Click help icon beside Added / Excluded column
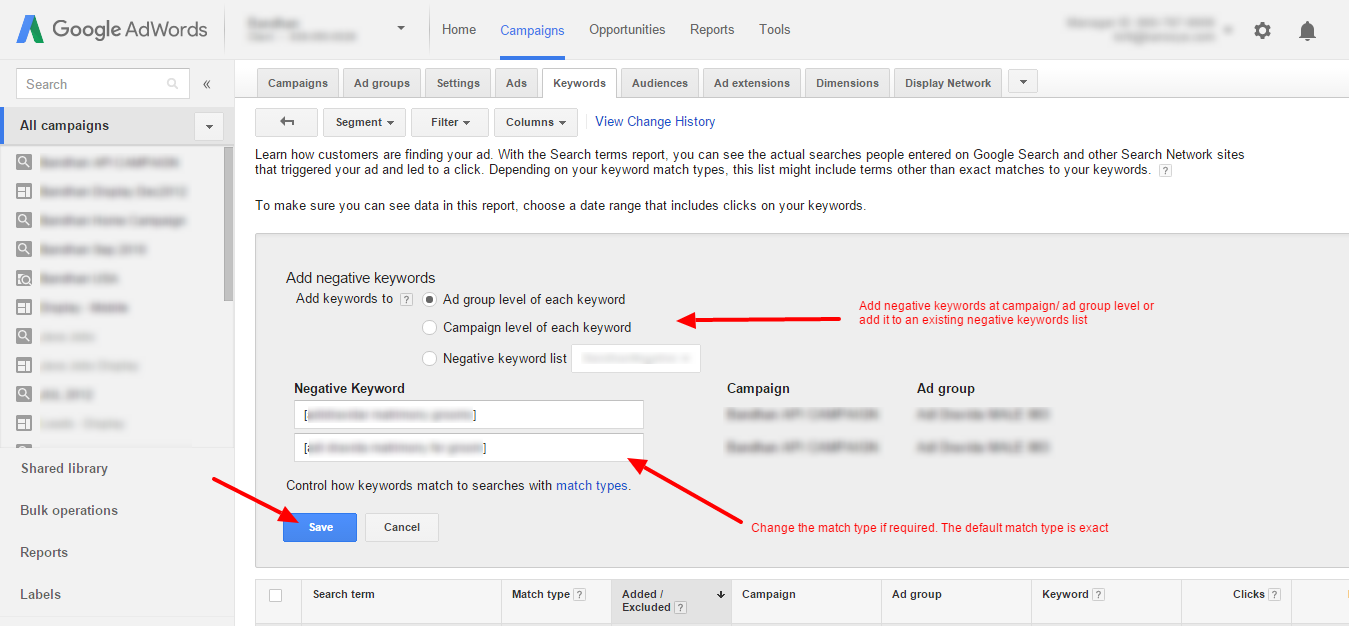The width and height of the screenshot is (1349, 626). (x=681, y=607)
